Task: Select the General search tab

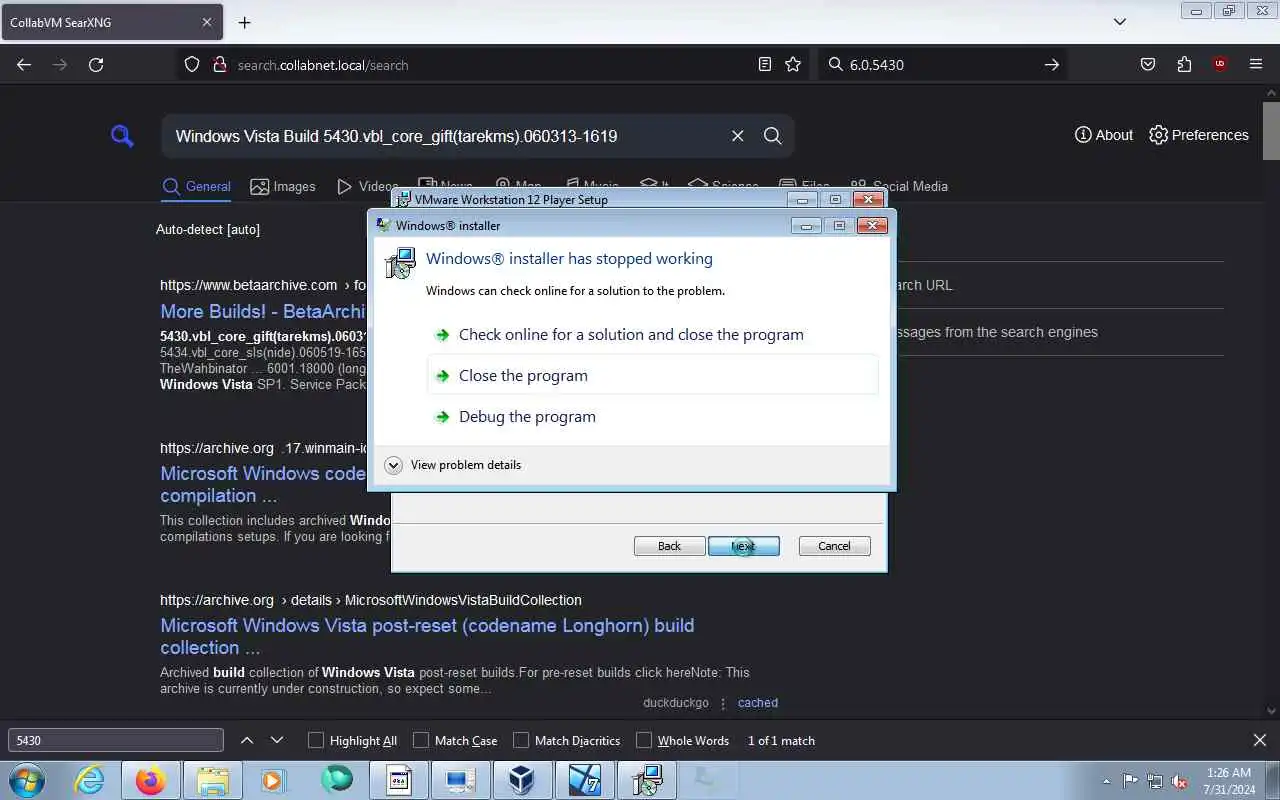Action: coord(197,186)
